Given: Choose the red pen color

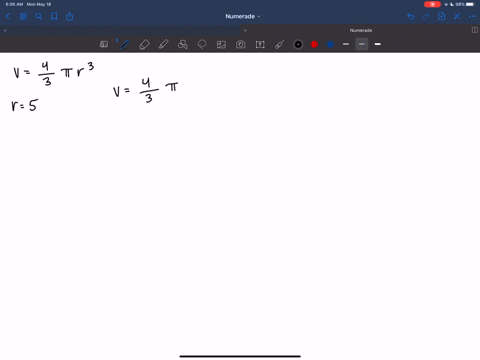Looking at the screenshot, I should [x=314, y=44].
